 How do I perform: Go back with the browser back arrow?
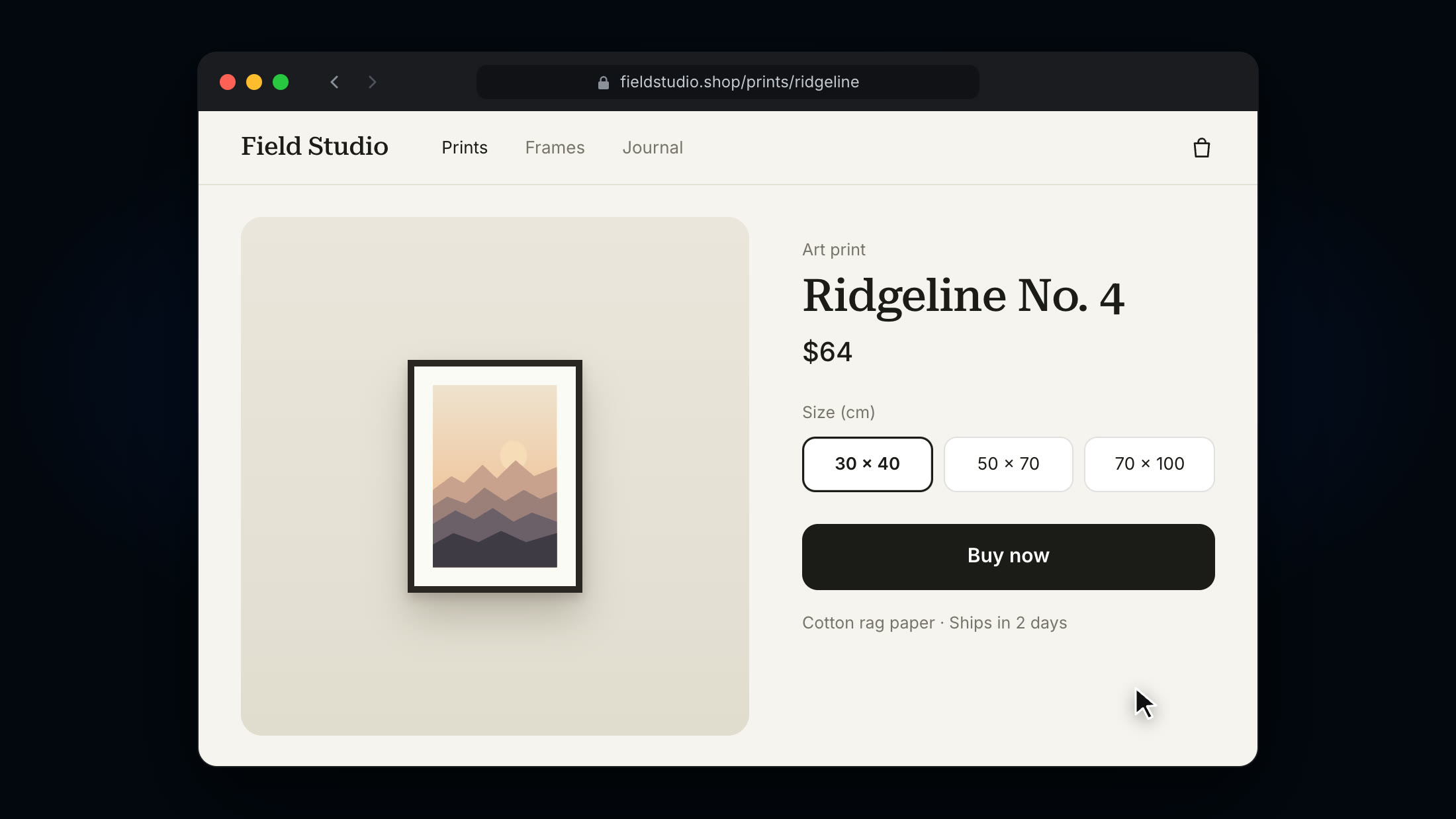click(x=335, y=82)
